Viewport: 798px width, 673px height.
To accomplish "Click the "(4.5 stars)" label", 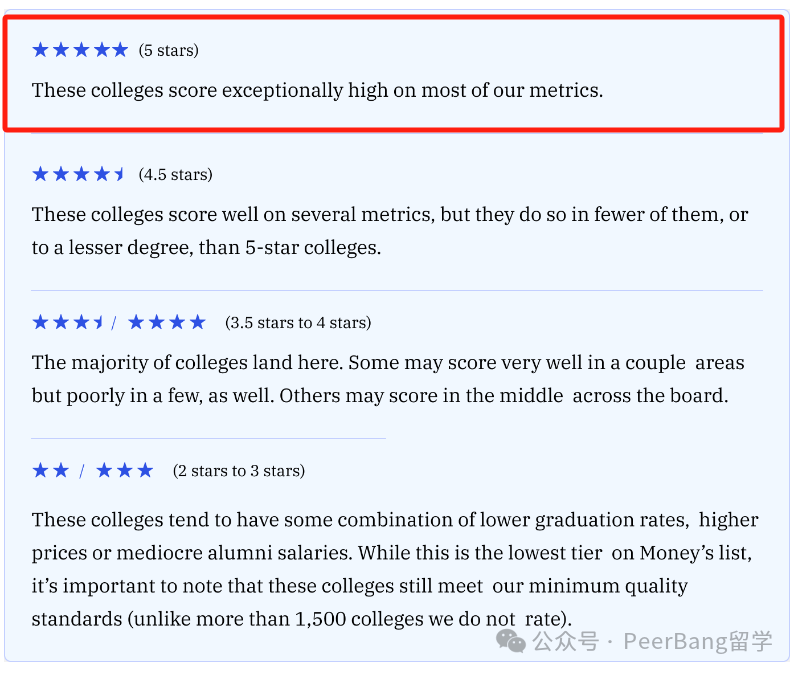I will click(176, 175).
